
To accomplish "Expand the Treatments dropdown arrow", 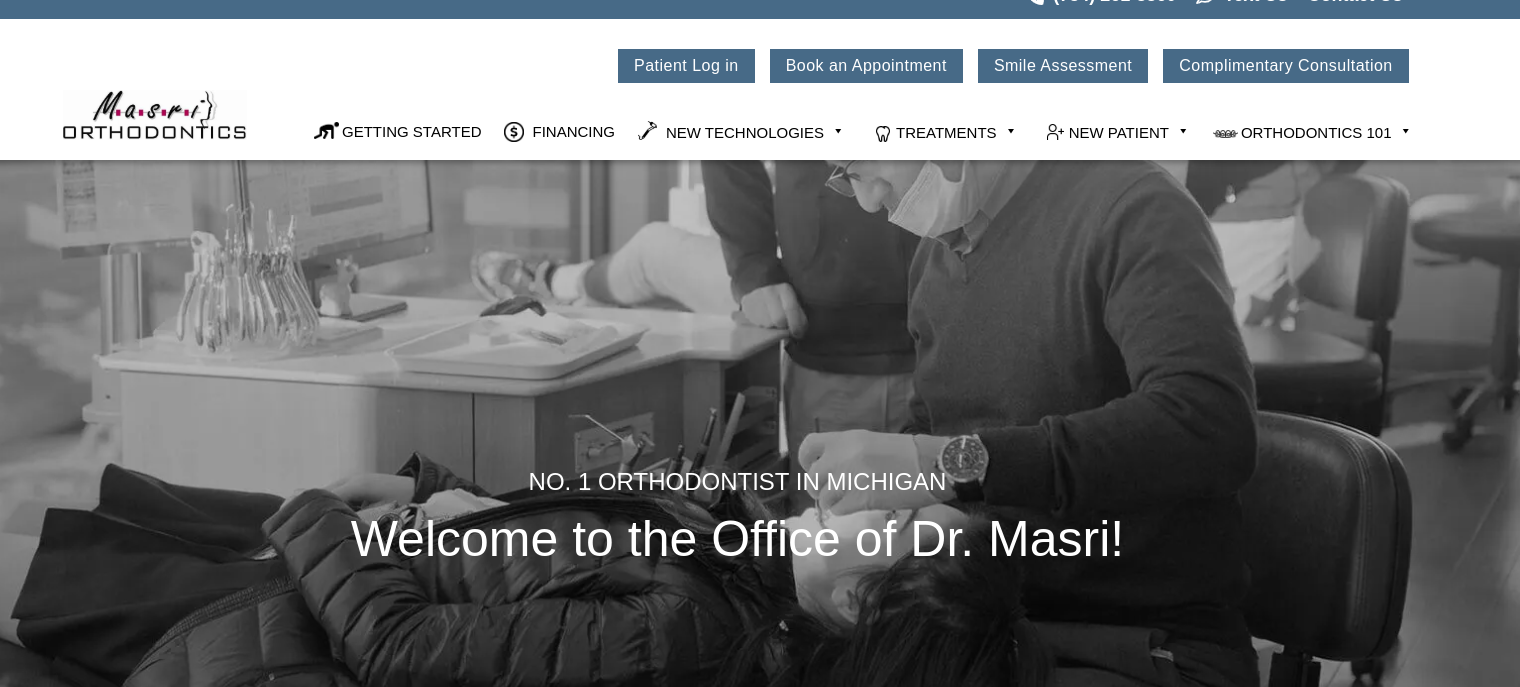I will (x=1011, y=131).
